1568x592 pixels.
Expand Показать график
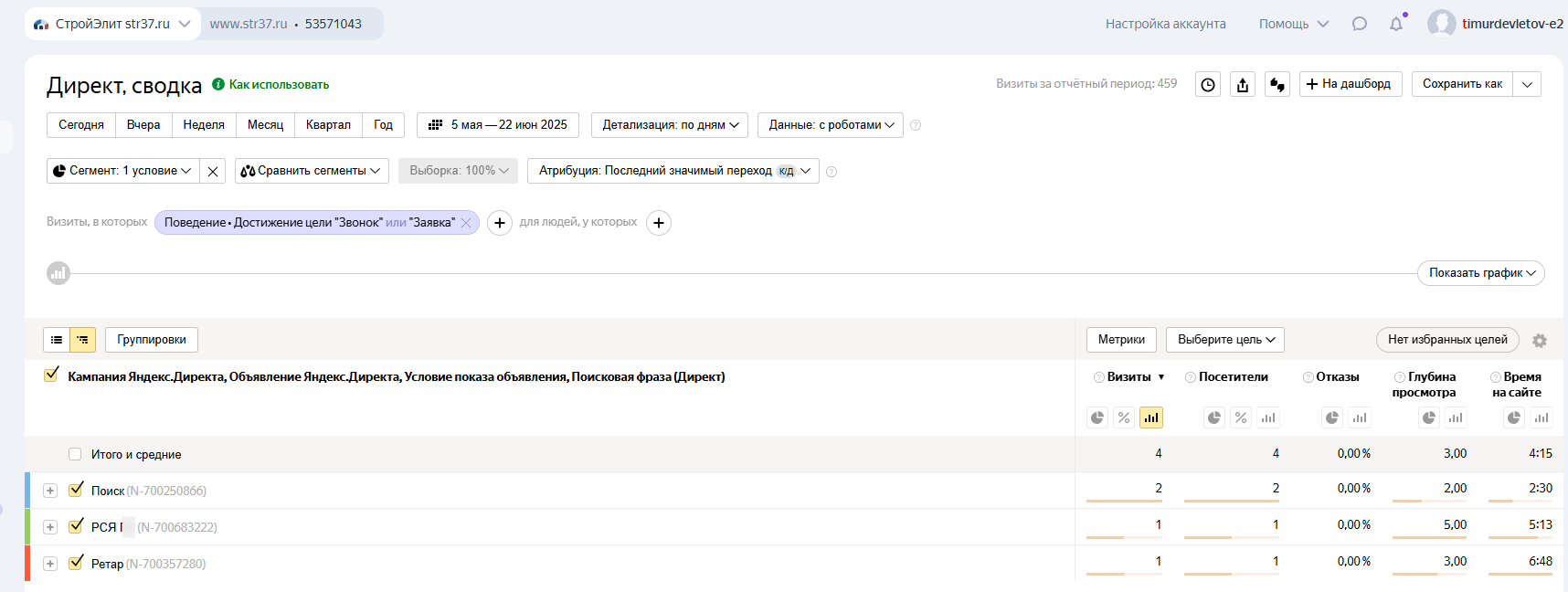coord(1481,273)
